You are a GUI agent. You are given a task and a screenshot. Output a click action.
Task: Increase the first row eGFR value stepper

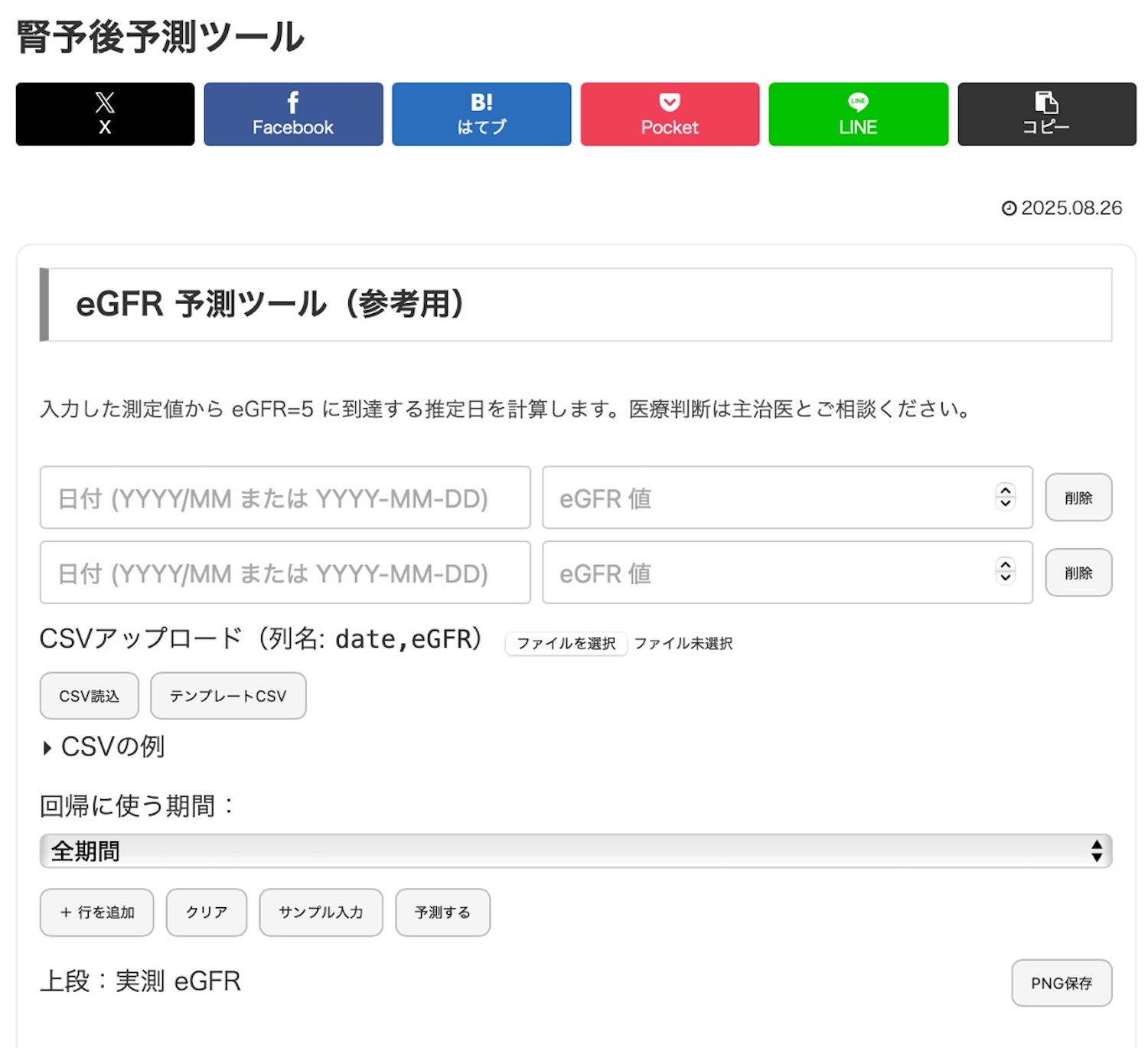coord(1006,491)
